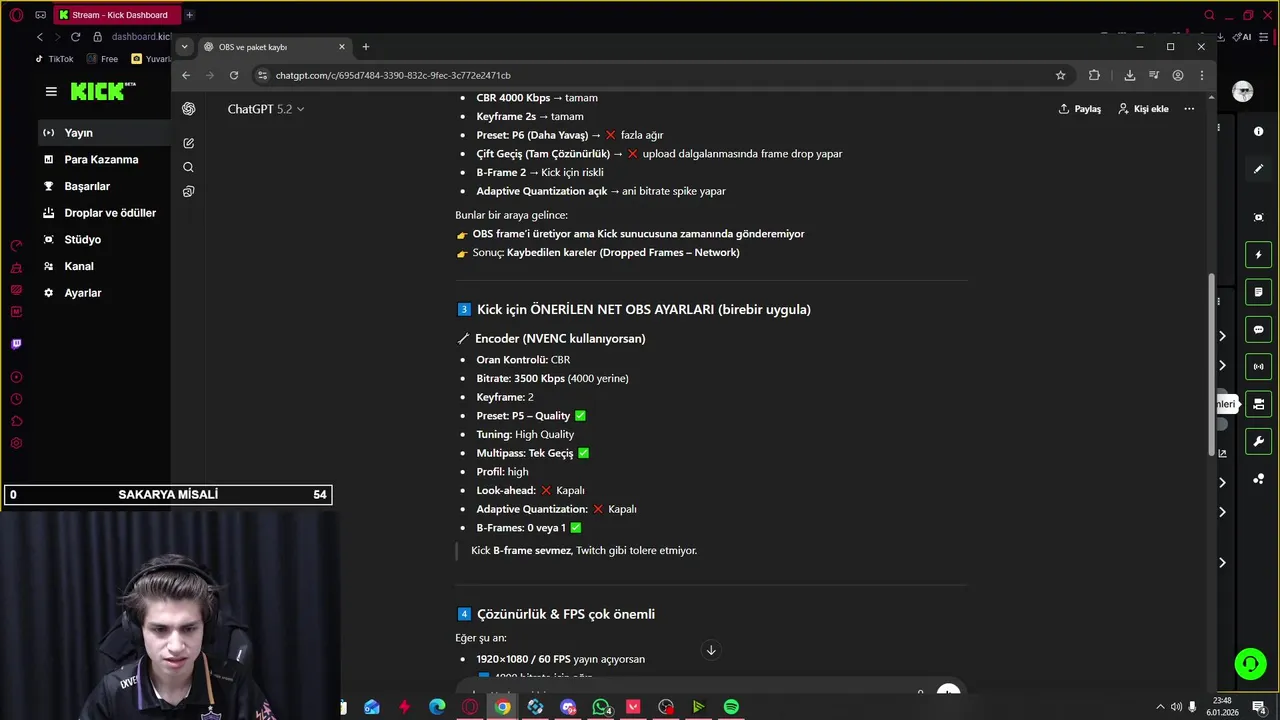Screen dimensions: 1280x720
Task: Toggle Kick broadcast signal panel icon
Action: (1259, 367)
